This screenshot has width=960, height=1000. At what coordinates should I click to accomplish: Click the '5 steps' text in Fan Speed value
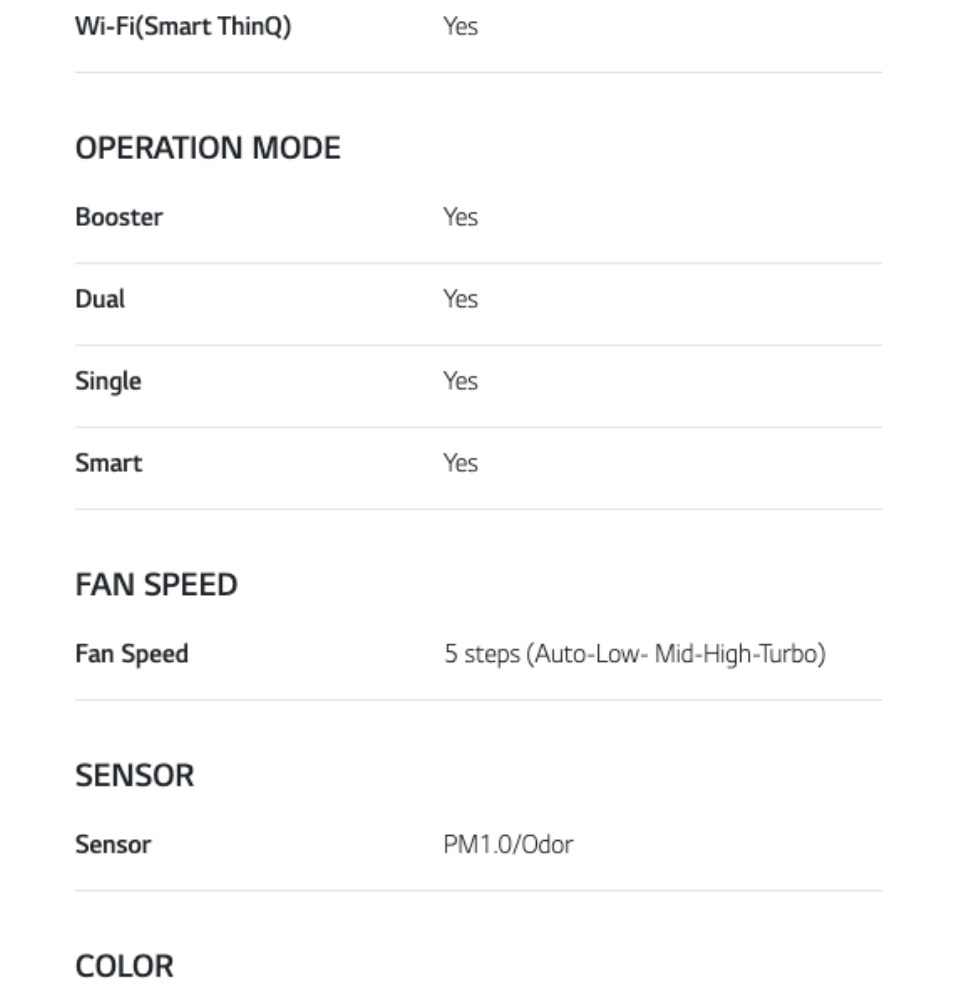pos(482,655)
